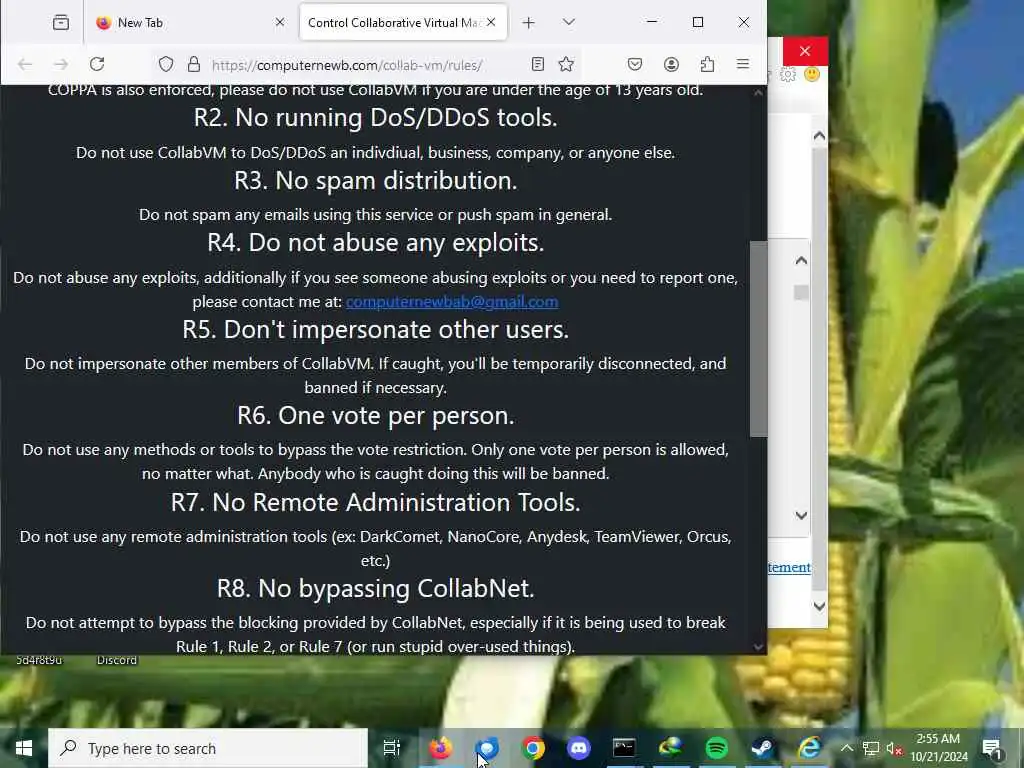
Task: Click the muted volume speaker icon
Action: pos(894,748)
